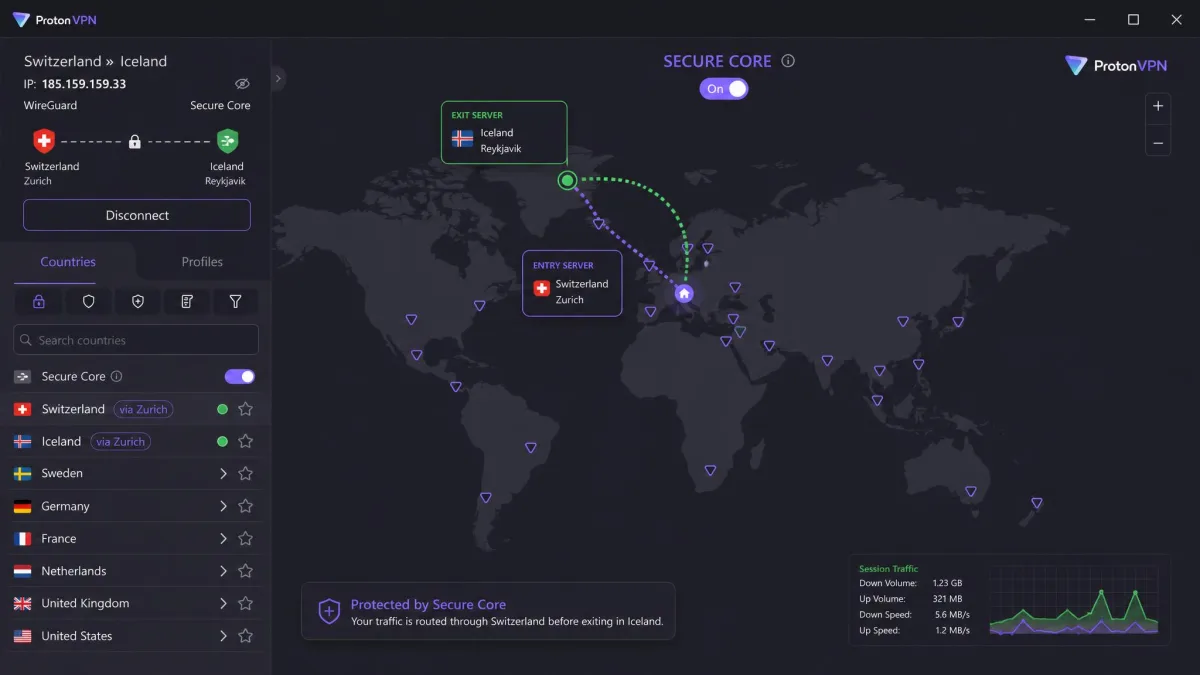Viewport: 1200px width, 675px height.
Task: Click the Brazil server marker on map
Action: tap(531, 448)
